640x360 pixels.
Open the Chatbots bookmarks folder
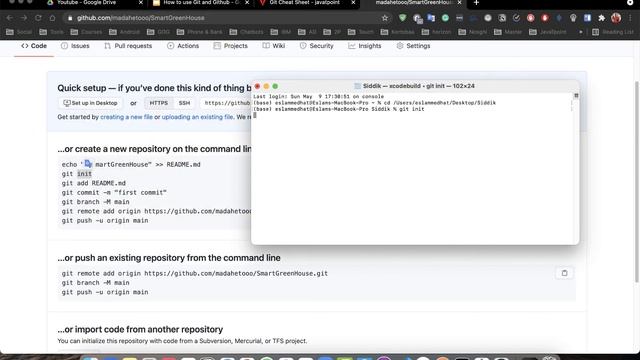pyautogui.click(x=246, y=32)
